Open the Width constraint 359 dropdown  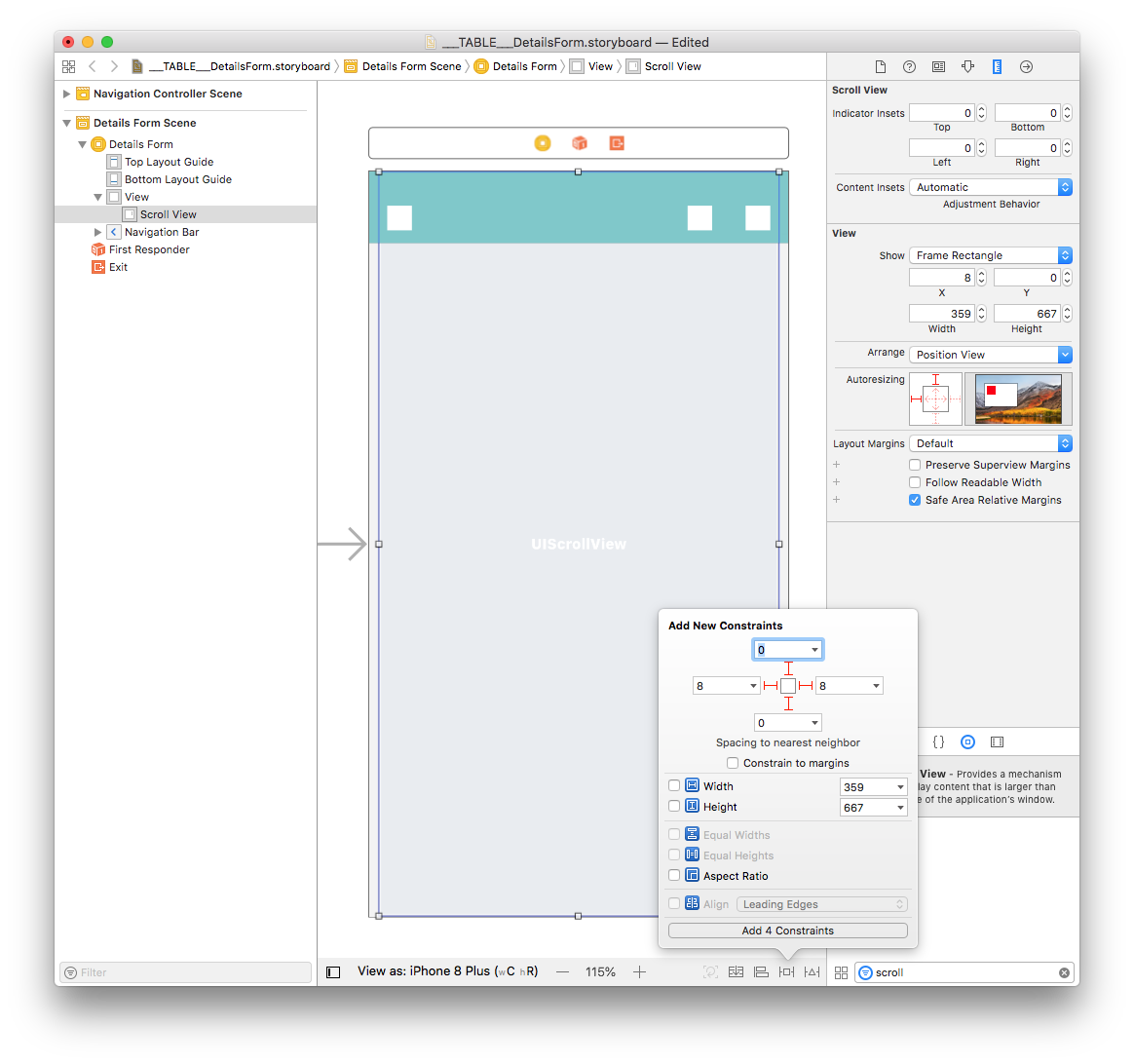pyautogui.click(x=900, y=787)
